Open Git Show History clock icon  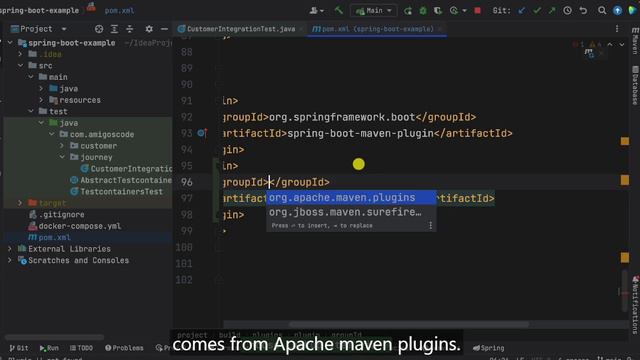567,11
